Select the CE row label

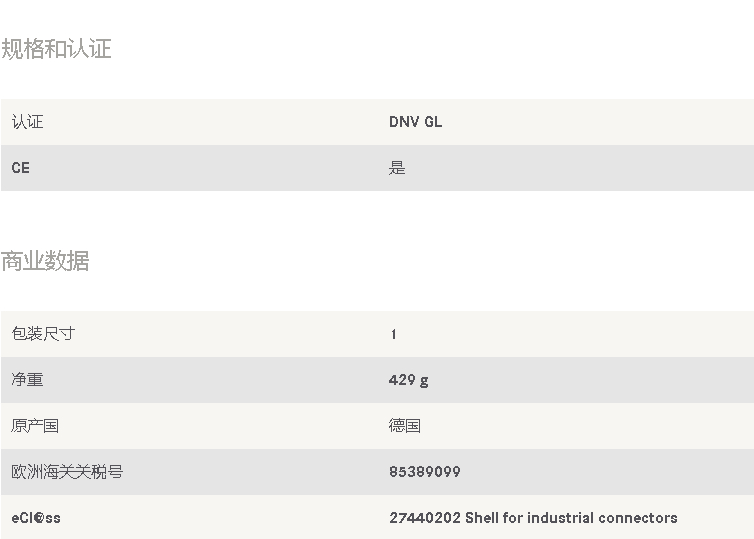tap(21, 168)
